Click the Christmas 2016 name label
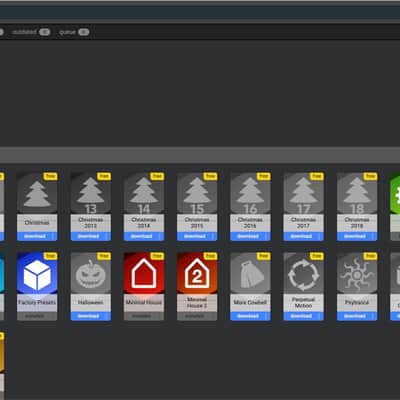 (x=250, y=223)
